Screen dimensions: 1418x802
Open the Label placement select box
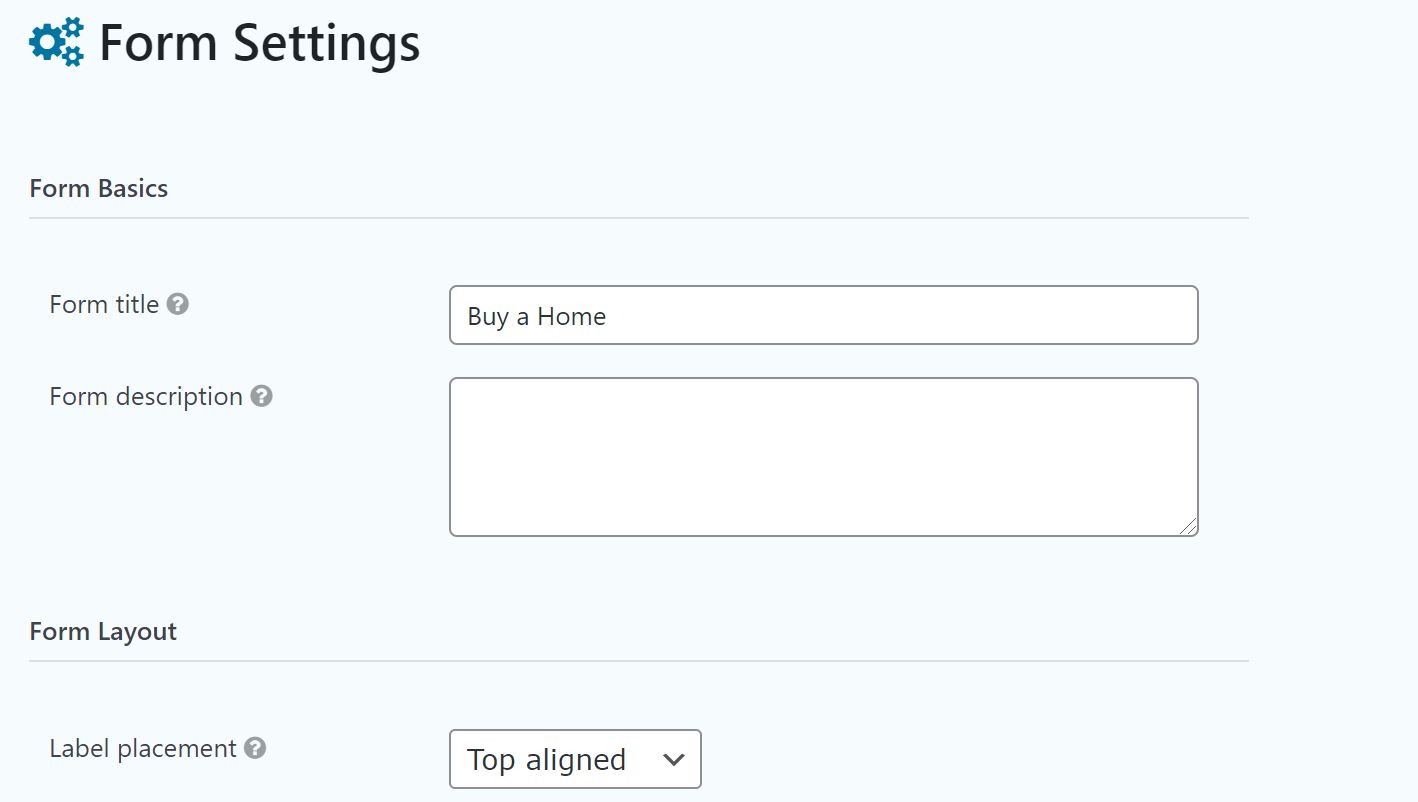coord(575,759)
